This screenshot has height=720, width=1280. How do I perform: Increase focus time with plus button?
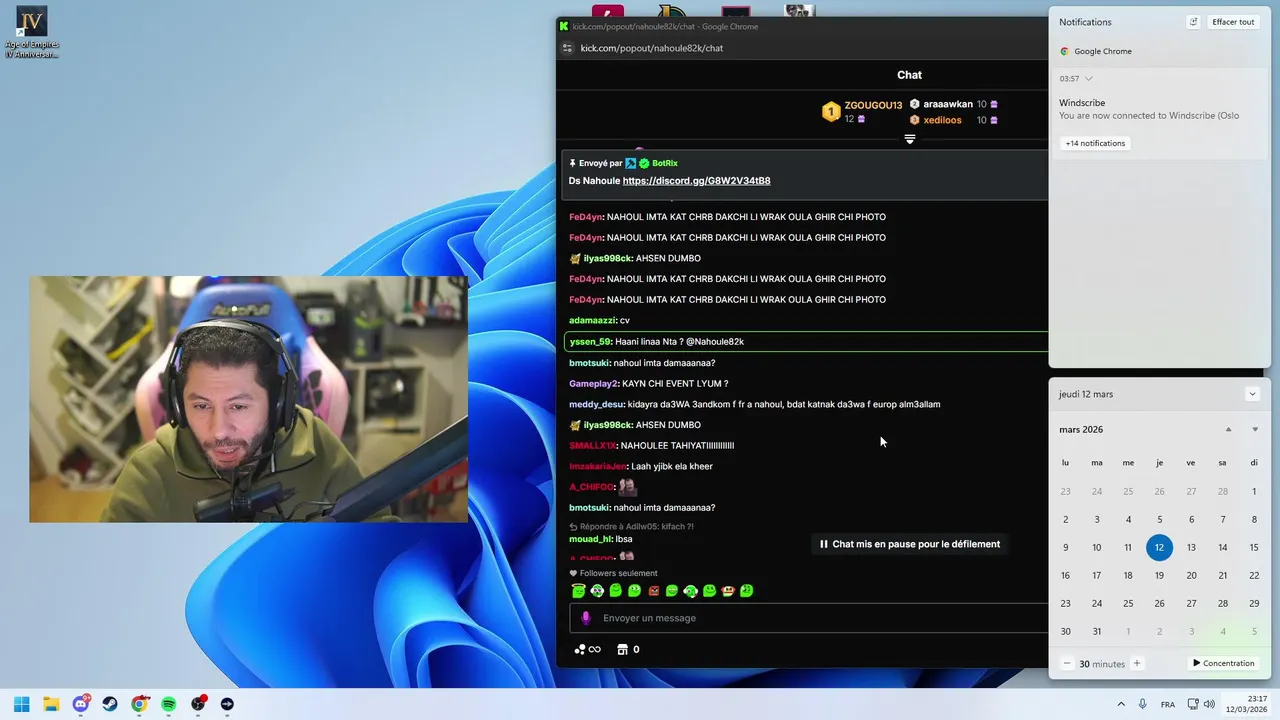pyautogui.click(x=1137, y=663)
